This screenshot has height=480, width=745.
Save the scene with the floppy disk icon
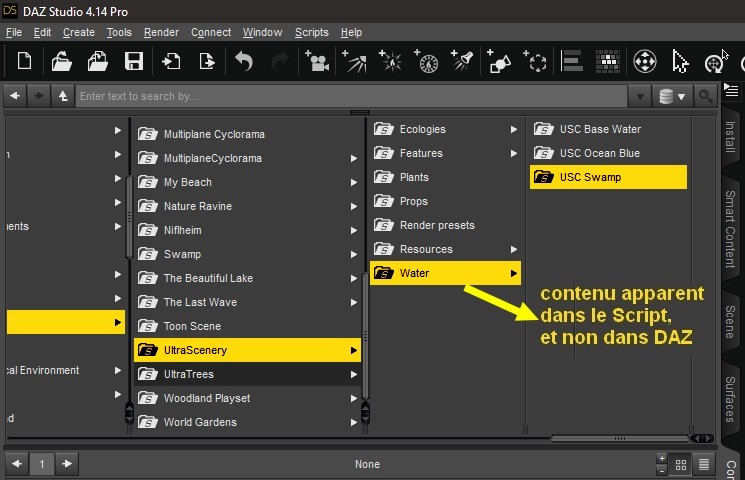tap(134, 62)
